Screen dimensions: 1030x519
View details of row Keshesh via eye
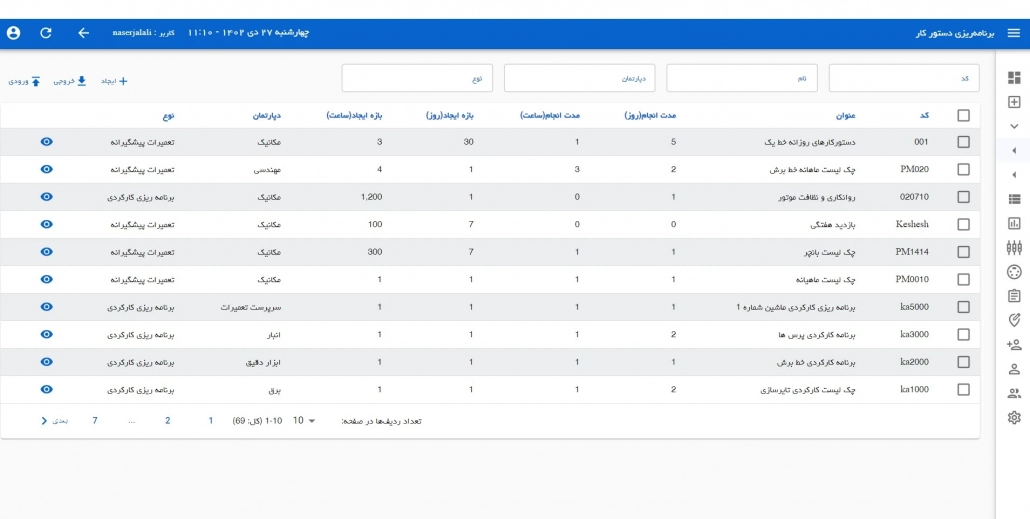tap(46, 224)
